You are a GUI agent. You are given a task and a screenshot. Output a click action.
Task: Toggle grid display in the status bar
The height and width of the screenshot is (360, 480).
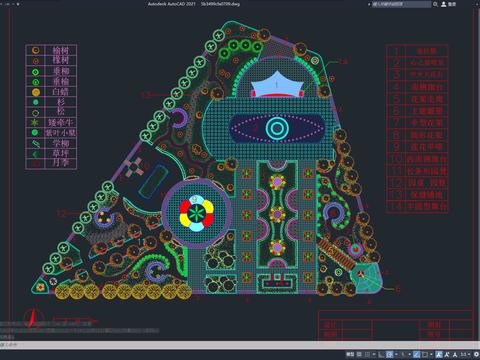359,354
